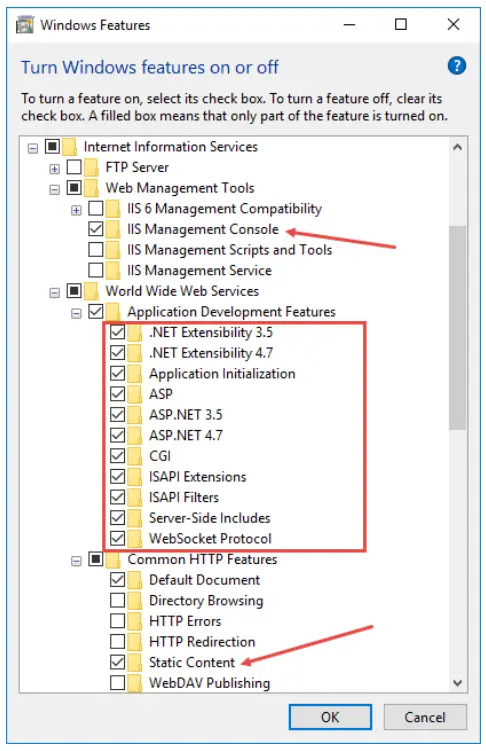The image size is (486, 751).
Task: Check the FTP Server checkbox
Action: click(74, 167)
